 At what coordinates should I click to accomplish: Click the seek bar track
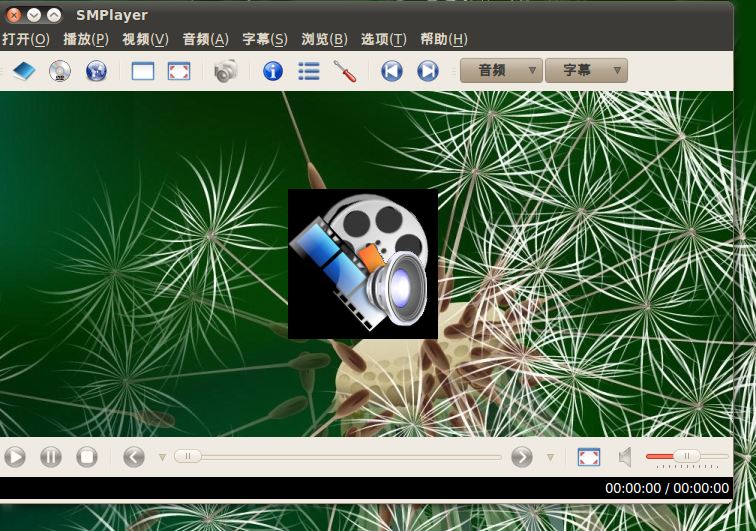tap(338, 456)
